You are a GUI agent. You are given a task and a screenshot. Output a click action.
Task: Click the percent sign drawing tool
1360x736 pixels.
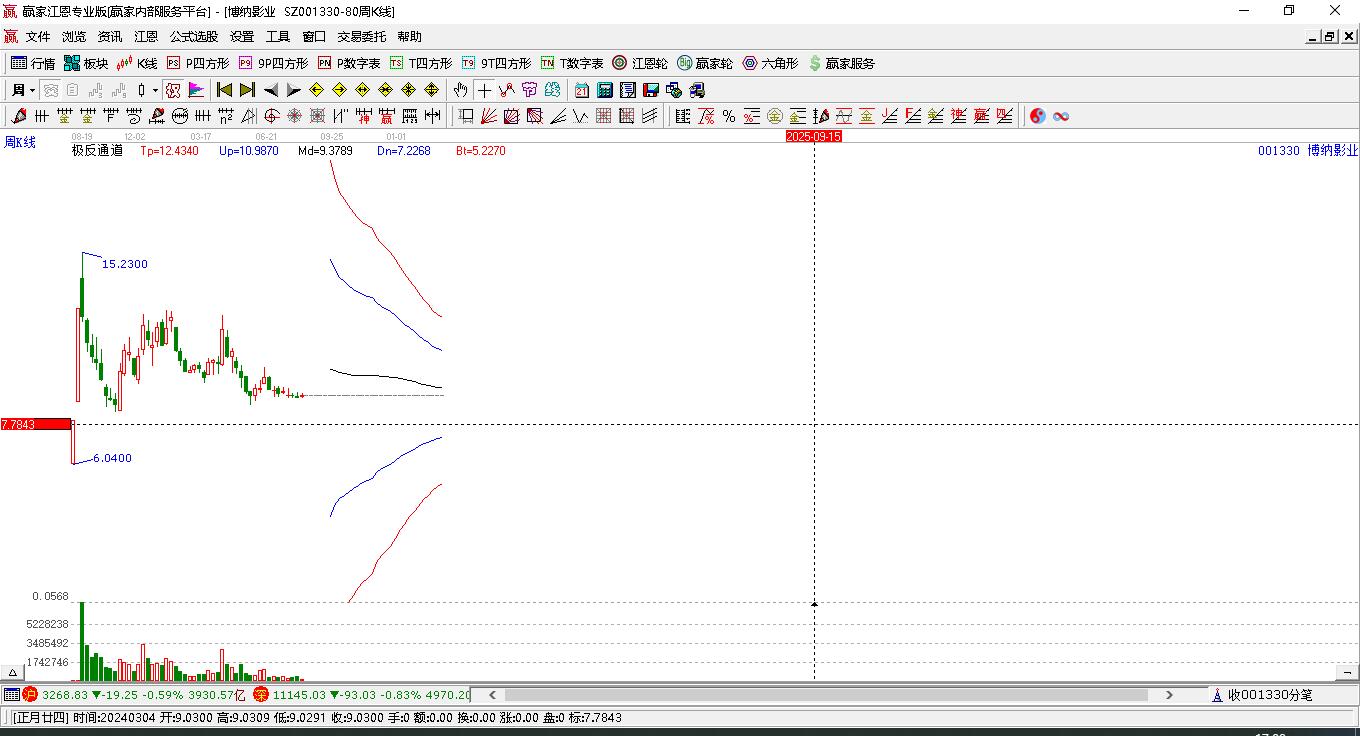(x=729, y=116)
